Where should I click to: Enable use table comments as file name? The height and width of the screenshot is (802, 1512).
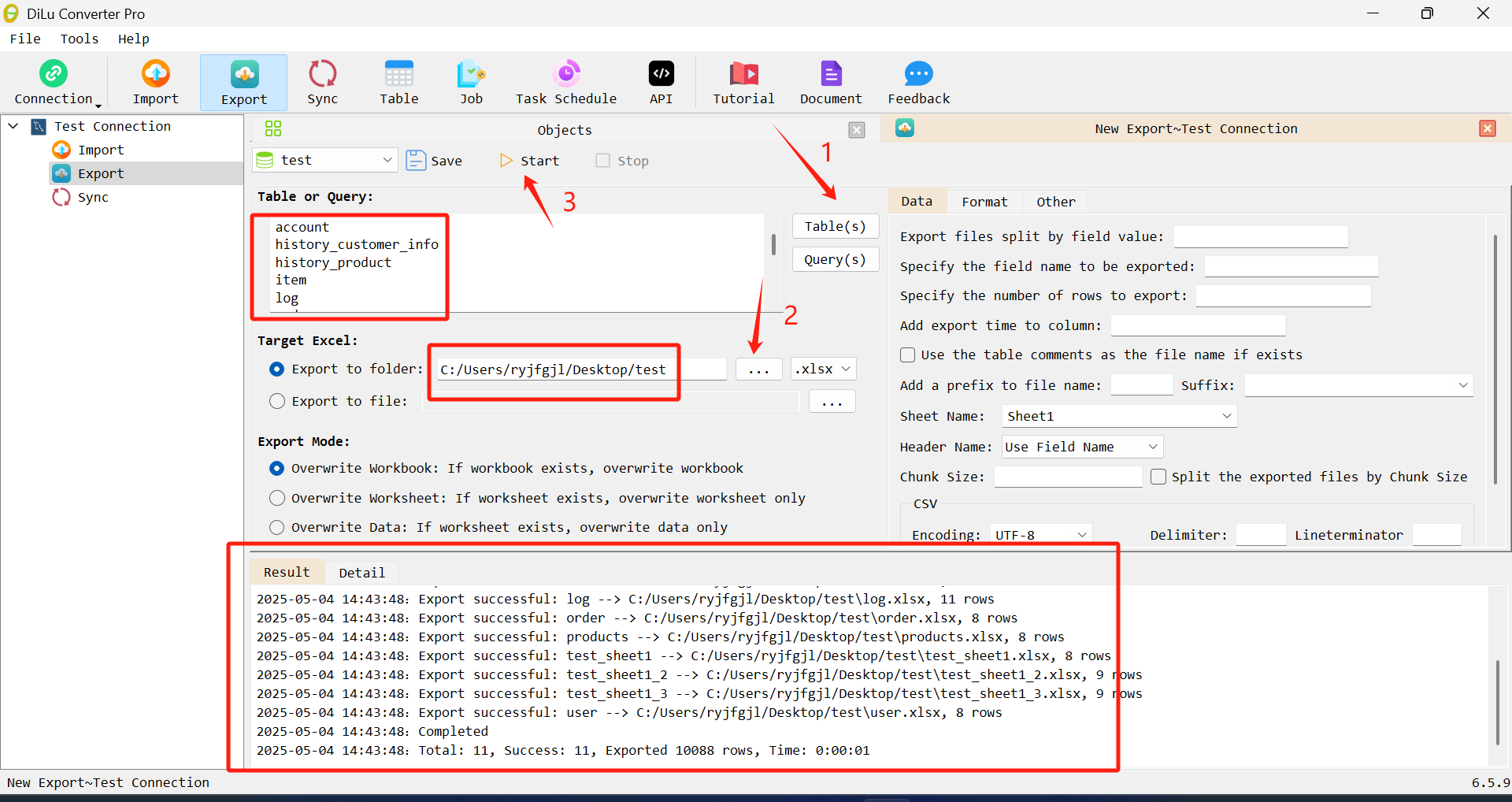pyautogui.click(x=908, y=355)
